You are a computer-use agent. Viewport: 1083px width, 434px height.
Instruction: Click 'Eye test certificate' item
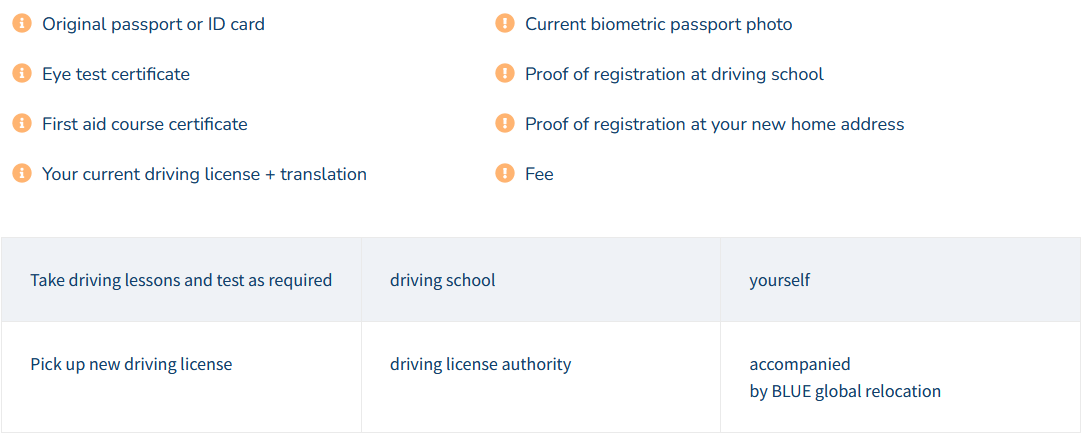tap(116, 74)
